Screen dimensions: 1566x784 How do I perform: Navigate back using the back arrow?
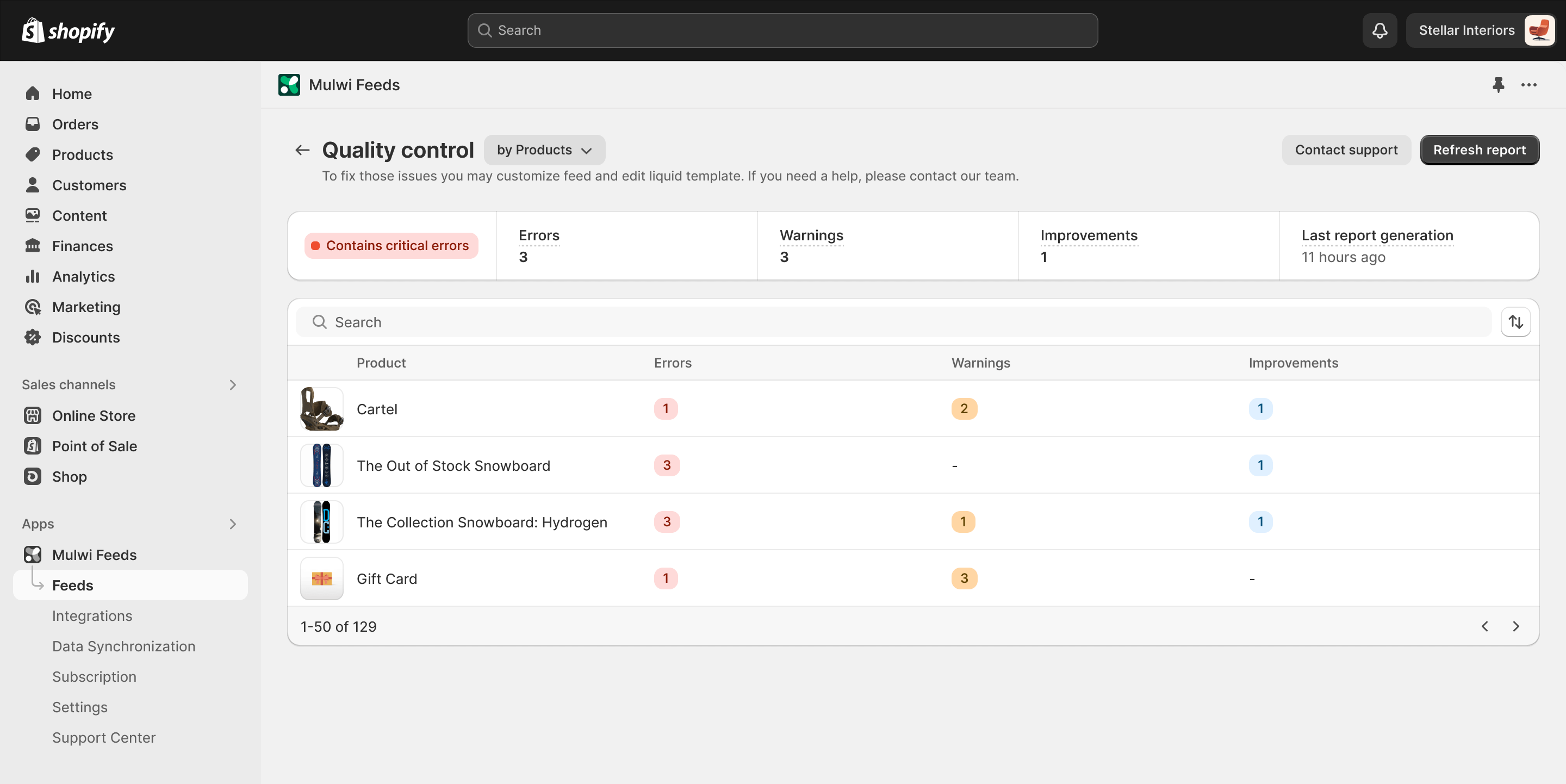coord(302,150)
